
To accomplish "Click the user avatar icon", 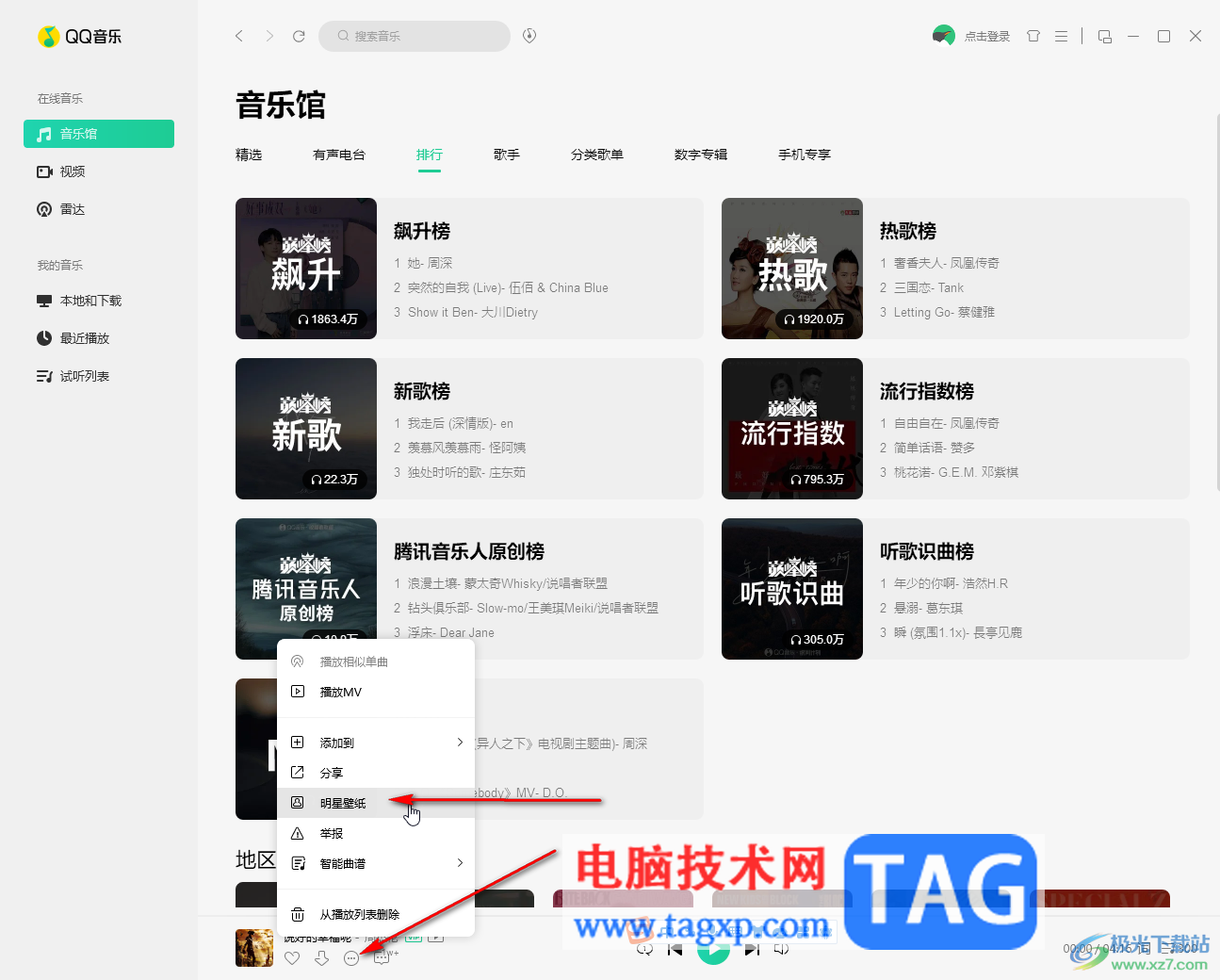I will coord(943,36).
